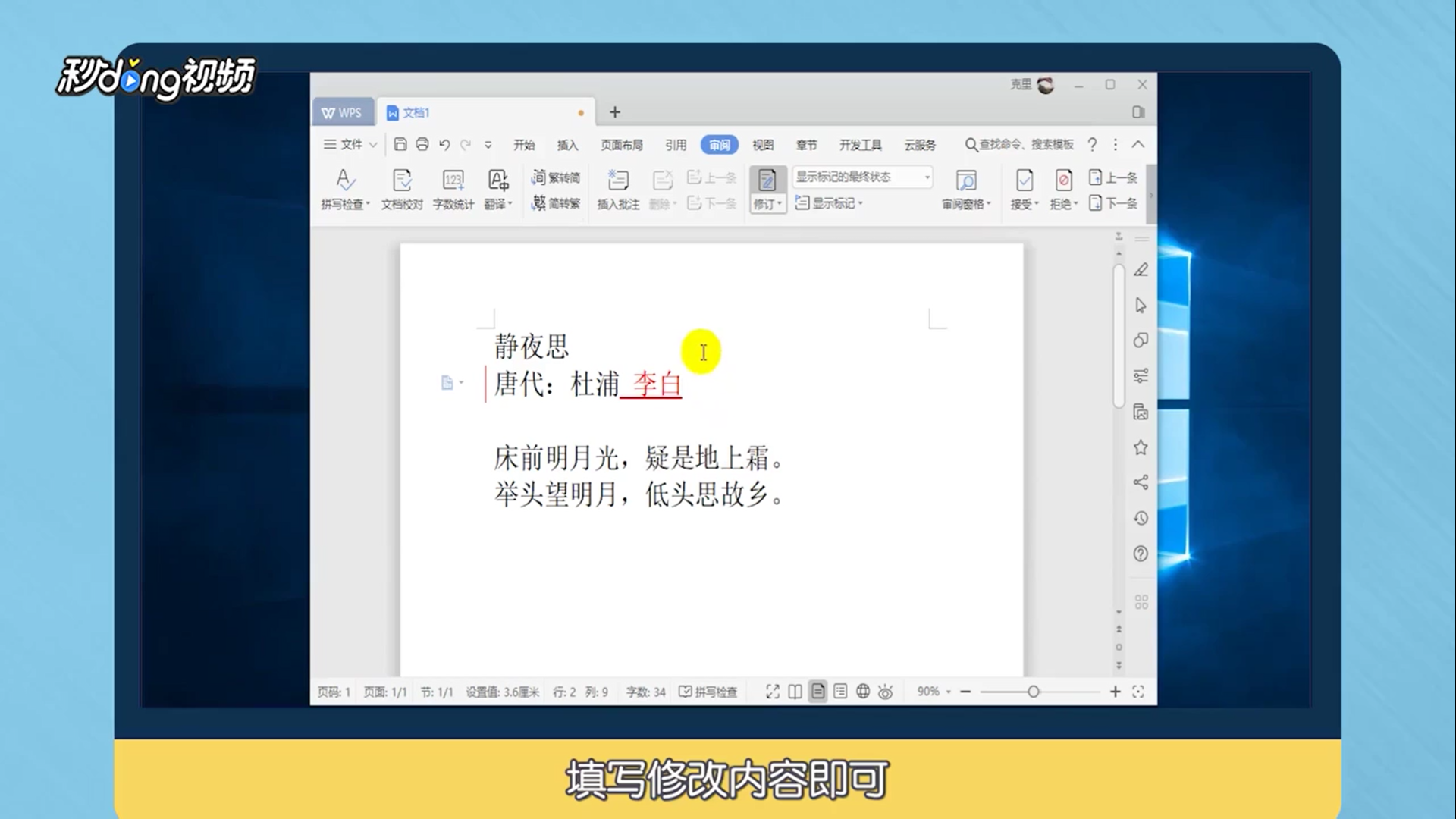Run 拼写检查 spell check tool
The width and height of the screenshot is (1456, 819).
pos(345,189)
